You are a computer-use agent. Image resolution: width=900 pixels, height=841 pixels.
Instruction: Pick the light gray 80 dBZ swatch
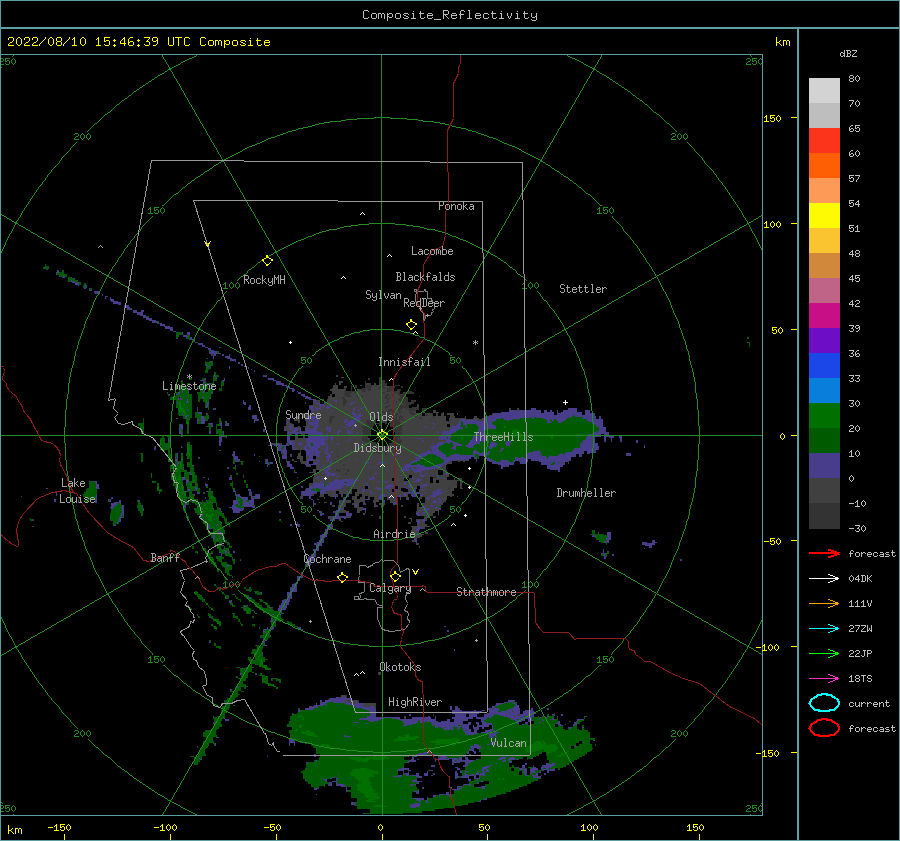[x=824, y=91]
